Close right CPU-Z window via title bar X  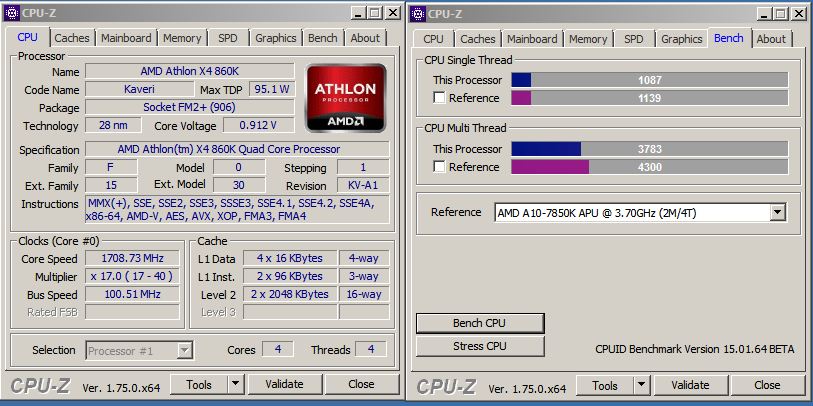coord(799,13)
